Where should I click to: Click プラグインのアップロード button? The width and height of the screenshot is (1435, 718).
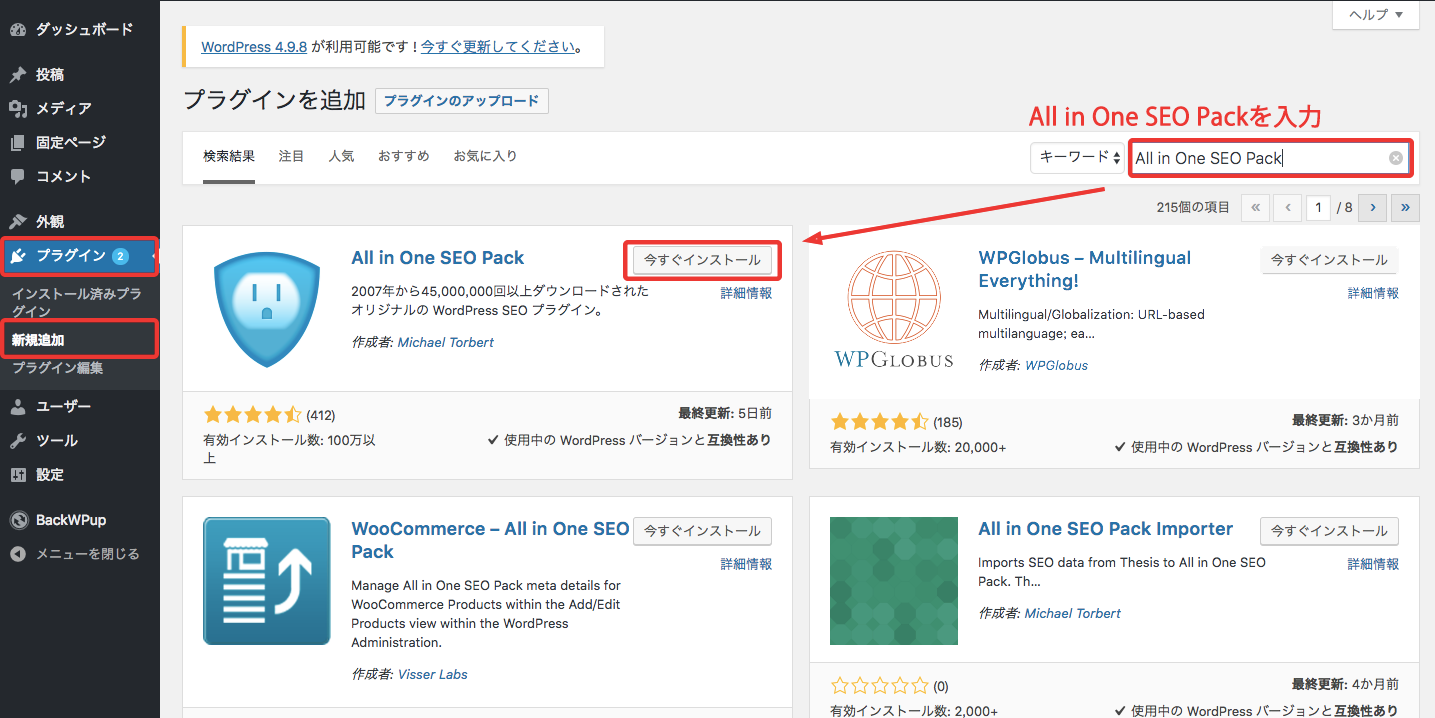[461, 101]
